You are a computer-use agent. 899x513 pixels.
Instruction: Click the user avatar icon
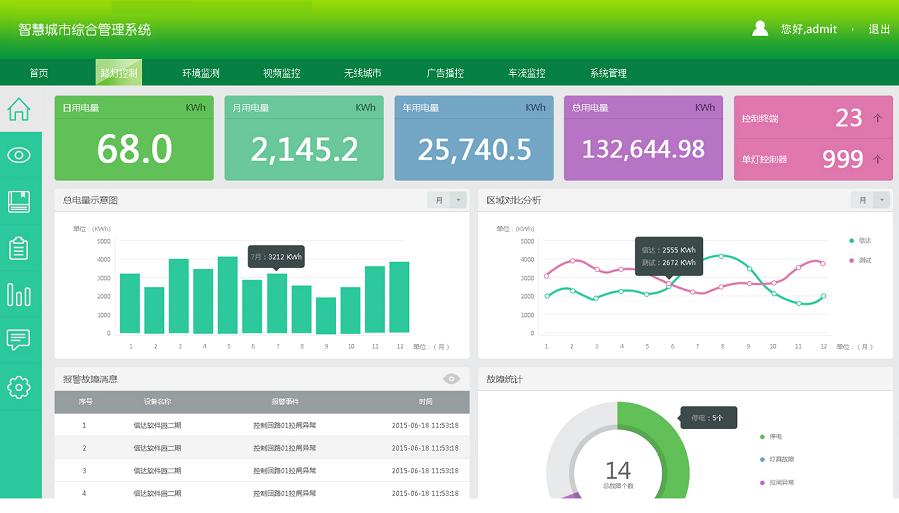coord(760,29)
